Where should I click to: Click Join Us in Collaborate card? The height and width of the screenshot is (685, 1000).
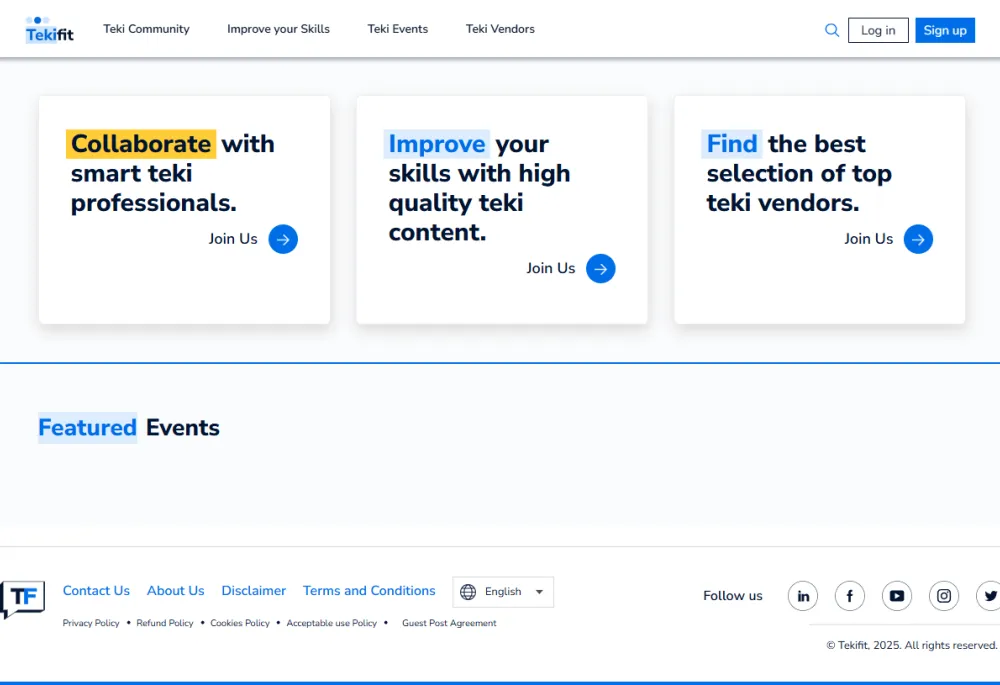pyautogui.click(x=233, y=239)
